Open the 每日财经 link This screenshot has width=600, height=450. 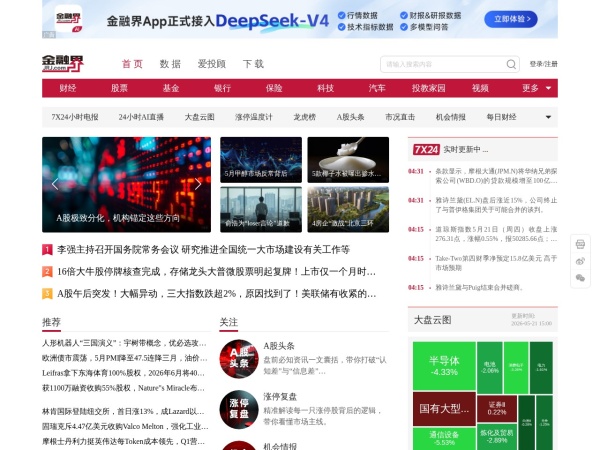[x=501, y=117]
